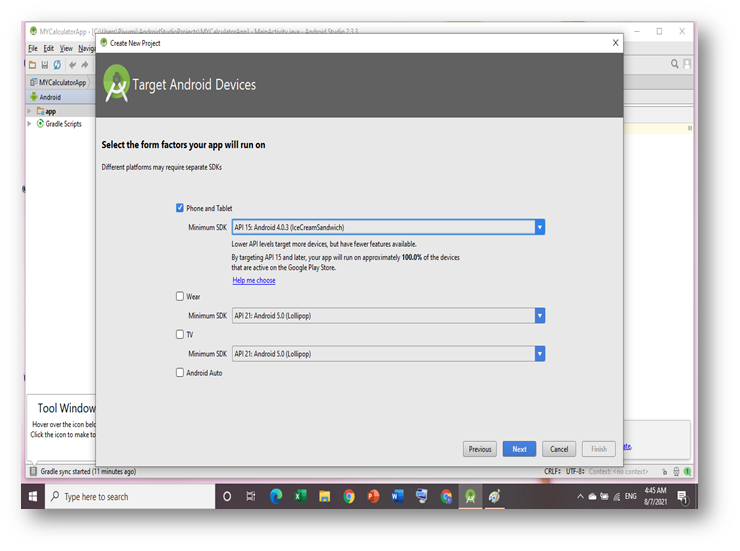Tick the Android Auto checkbox
Viewport: 740px width, 551px height.
tap(180, 373)
